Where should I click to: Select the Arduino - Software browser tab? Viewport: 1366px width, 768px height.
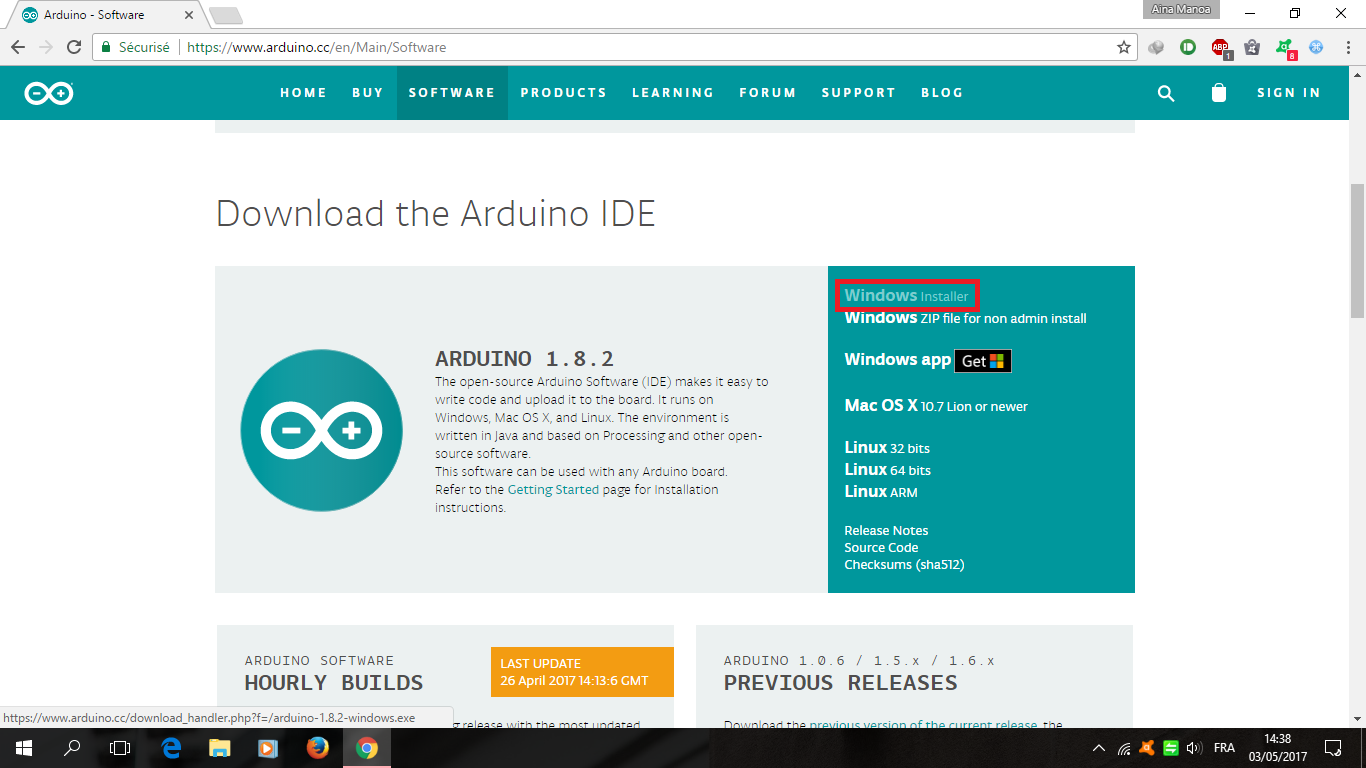click(109, 15)
